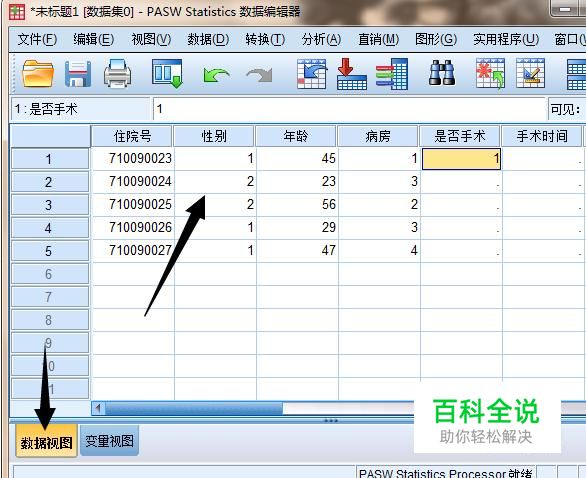Click horizontal scrollbar left arrow
Viewport: 586px width, 478px height.
(x=98, y=408)
